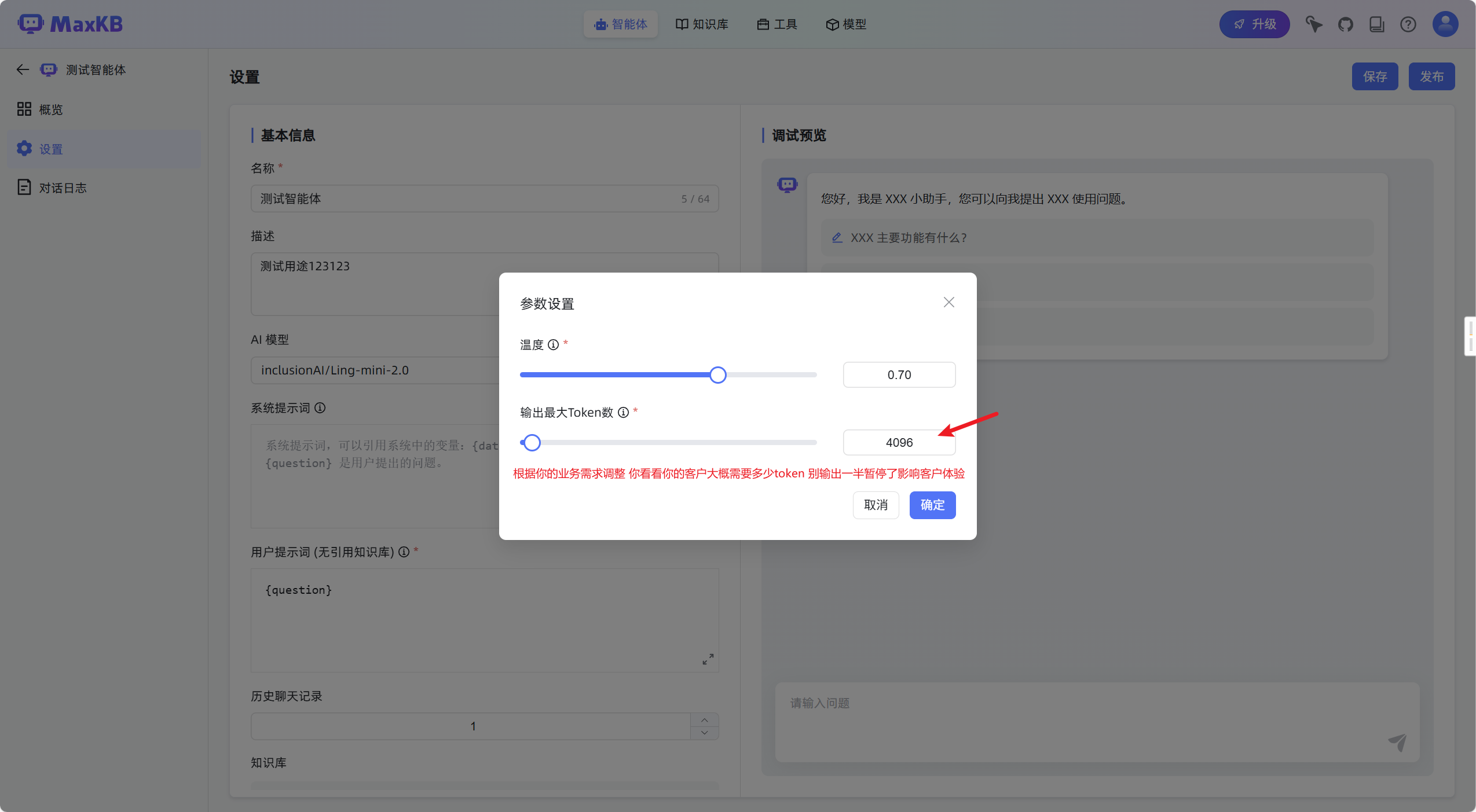The height and width of the screenshot is (812, 1476).
Task: Click the 4096 max token input field
Action: [x=899, y=443]
